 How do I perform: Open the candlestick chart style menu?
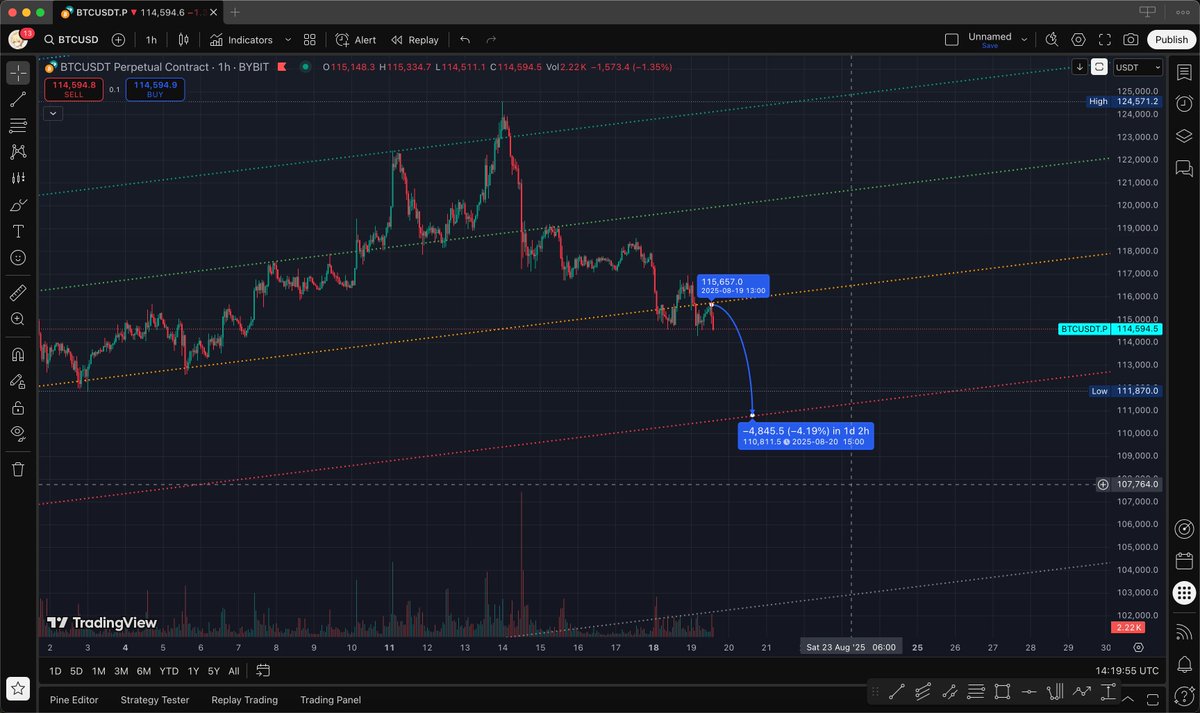[183, 40]
